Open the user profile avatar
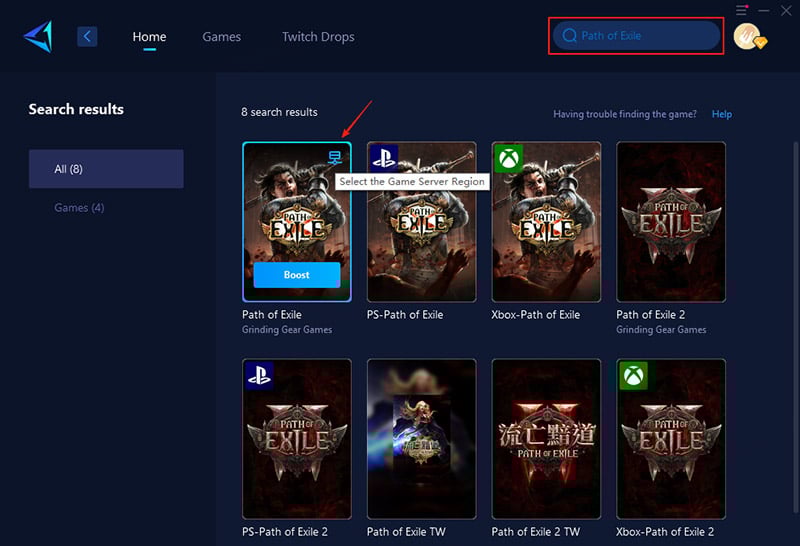The image size is (800, 546). coord(749,37)
